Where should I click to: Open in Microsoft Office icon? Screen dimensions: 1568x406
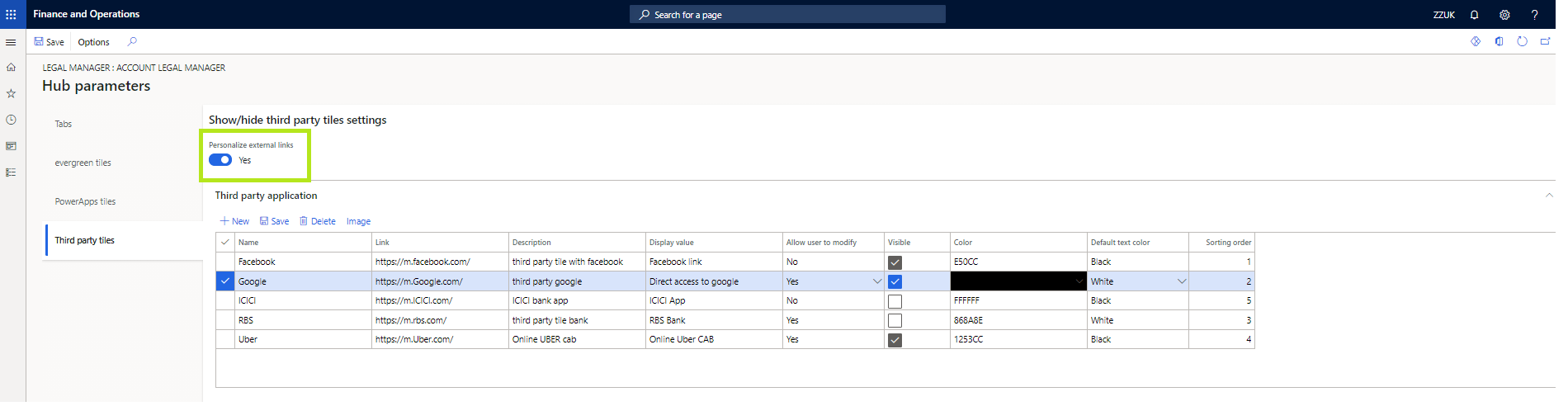click(1499, 41)
